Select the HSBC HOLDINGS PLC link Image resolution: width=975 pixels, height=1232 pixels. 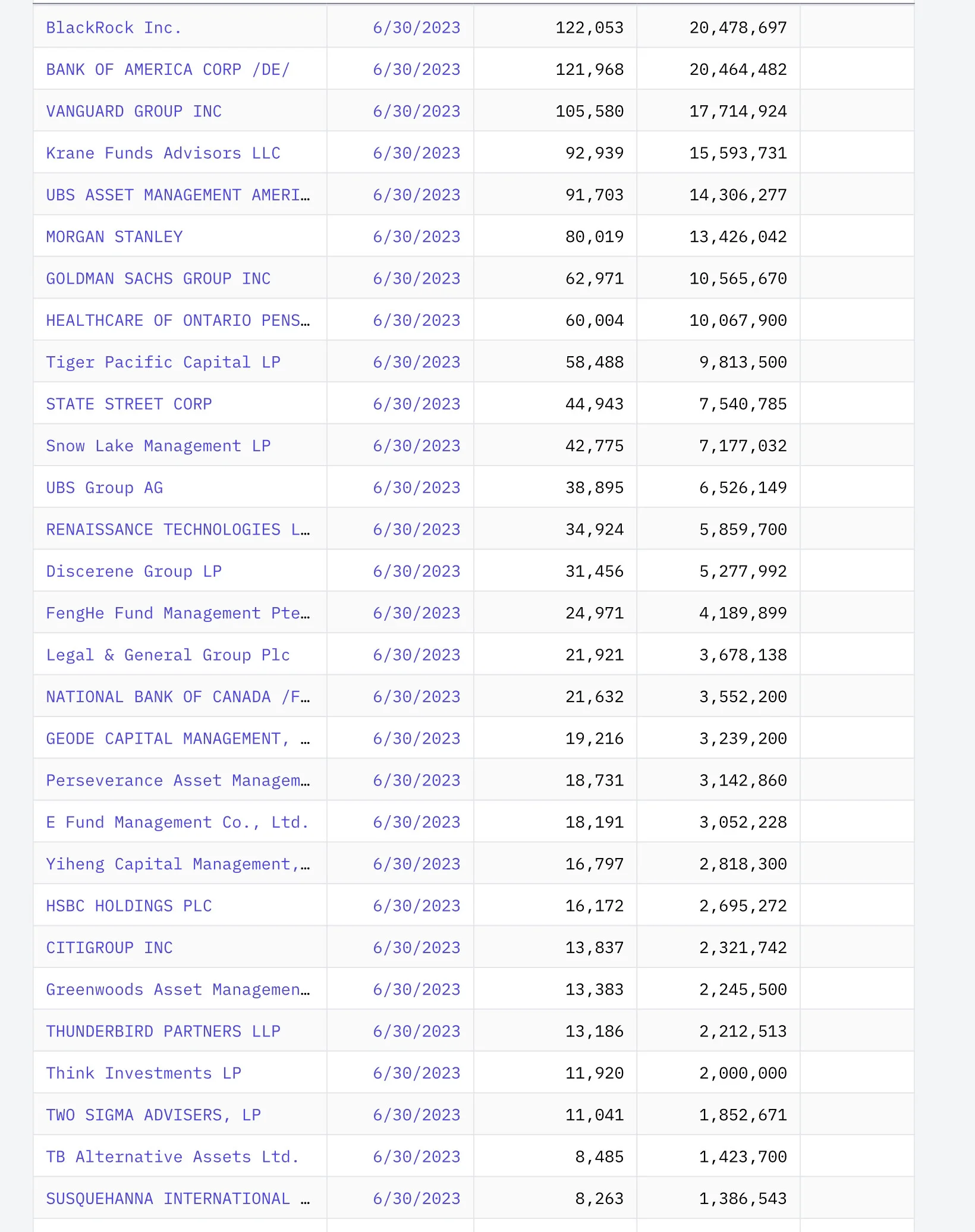click(129, 906)
